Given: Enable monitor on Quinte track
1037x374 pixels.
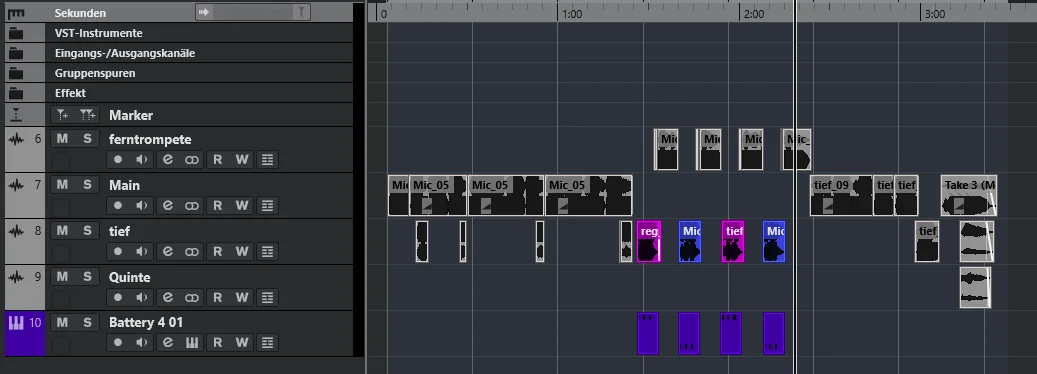Looking at the screenshot, I should (x=142, y=297).
